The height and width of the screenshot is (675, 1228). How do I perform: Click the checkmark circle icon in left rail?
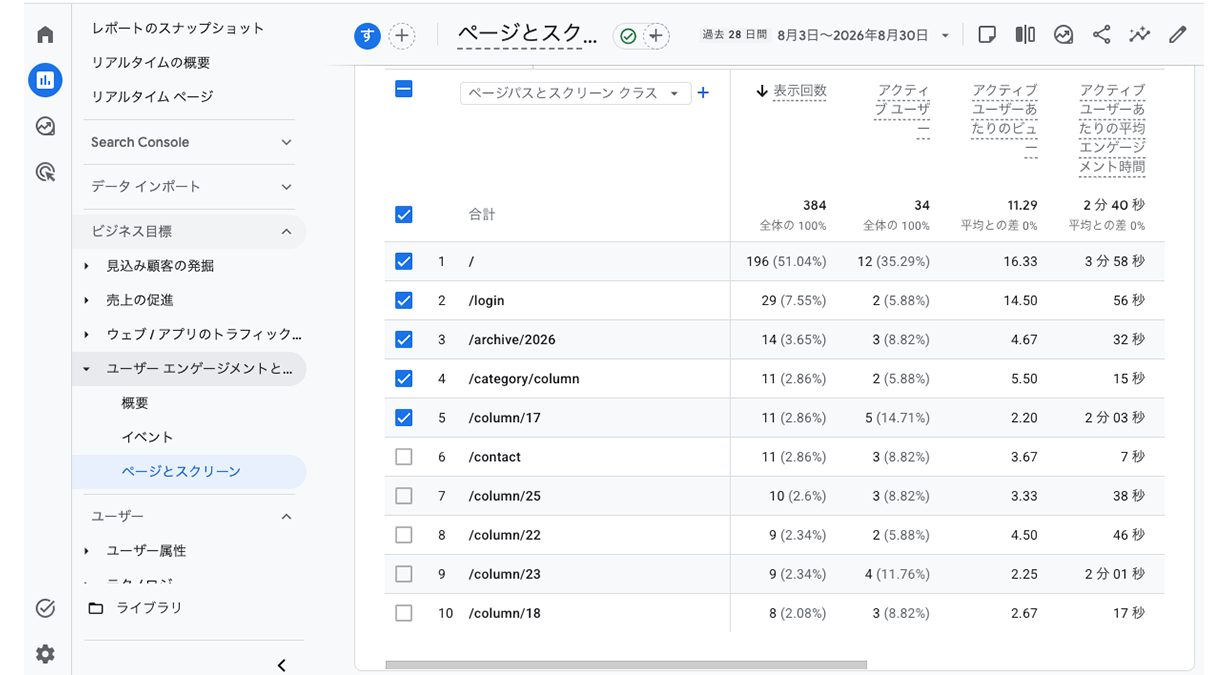pyautogui.click(x=45, y=608)
